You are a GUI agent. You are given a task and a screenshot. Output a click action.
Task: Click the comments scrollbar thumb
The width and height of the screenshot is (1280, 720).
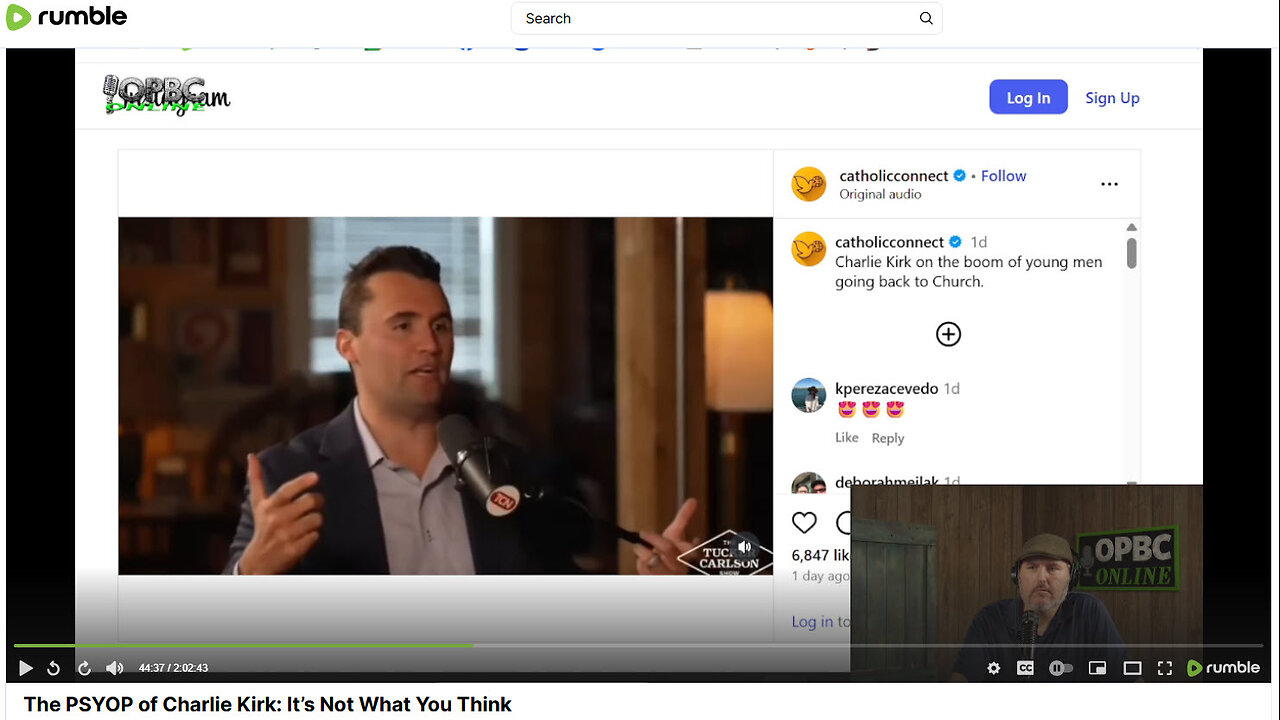coord(1131,252)
